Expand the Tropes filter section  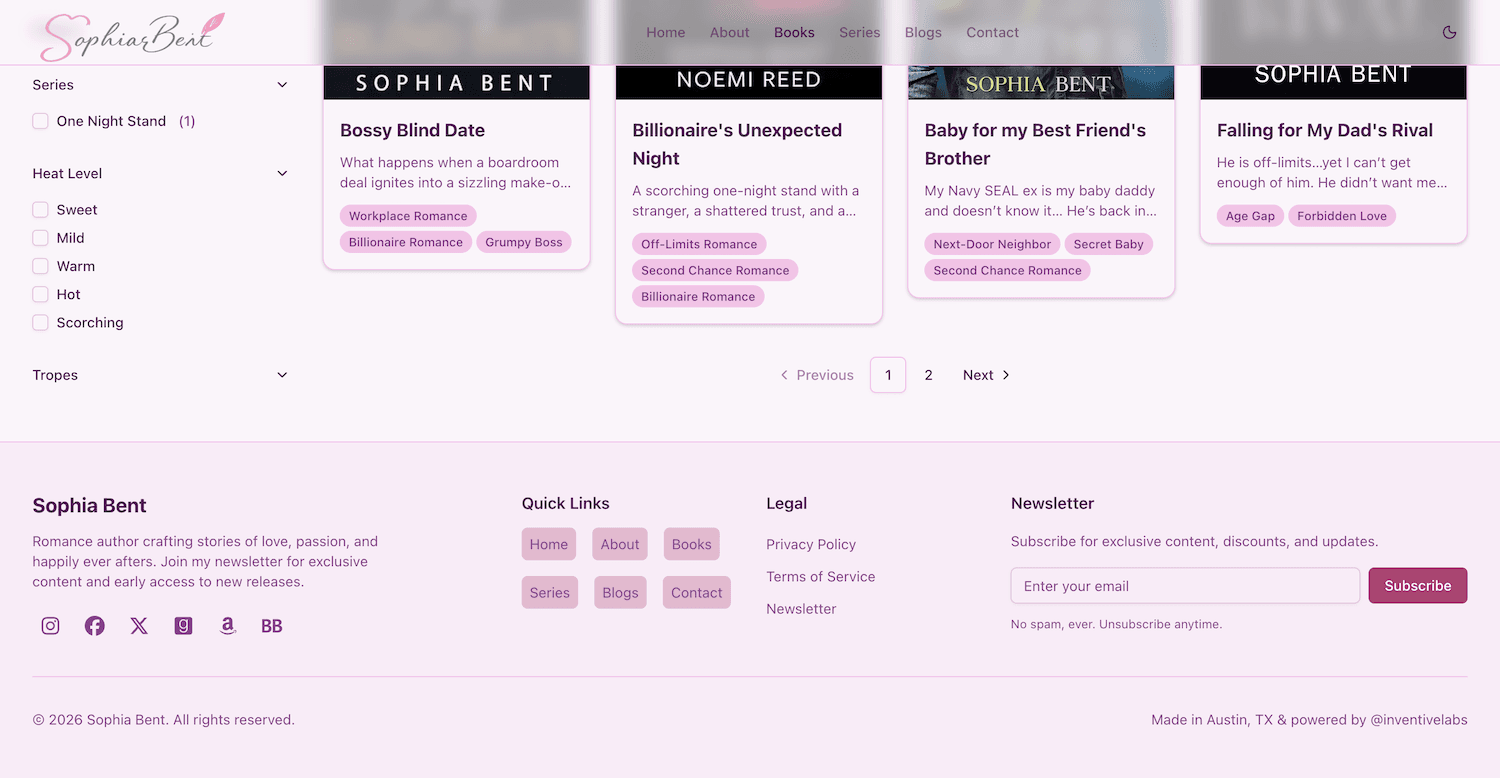281,374
